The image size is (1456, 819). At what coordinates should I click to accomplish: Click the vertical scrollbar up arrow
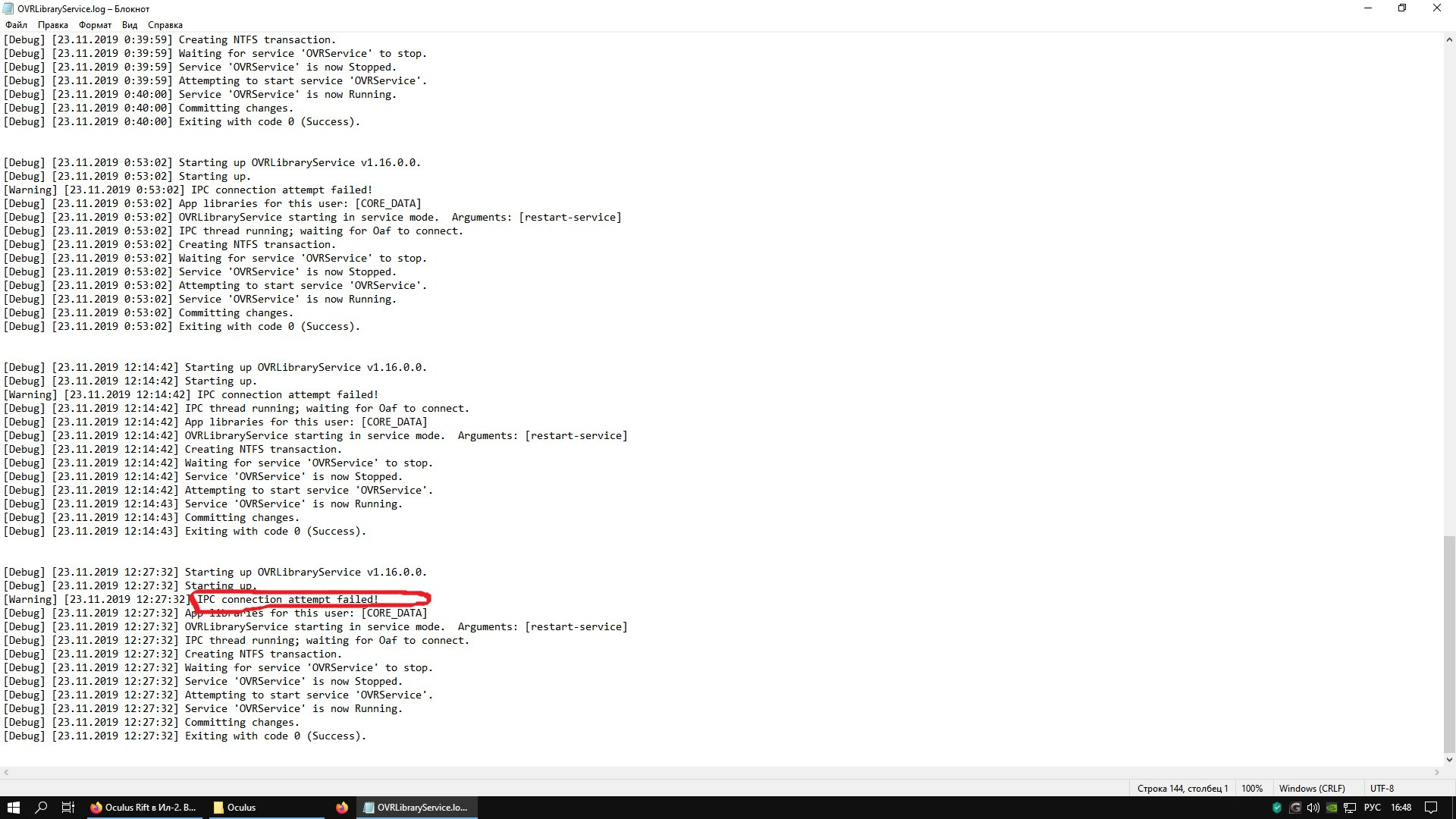tap(1449, 39)
